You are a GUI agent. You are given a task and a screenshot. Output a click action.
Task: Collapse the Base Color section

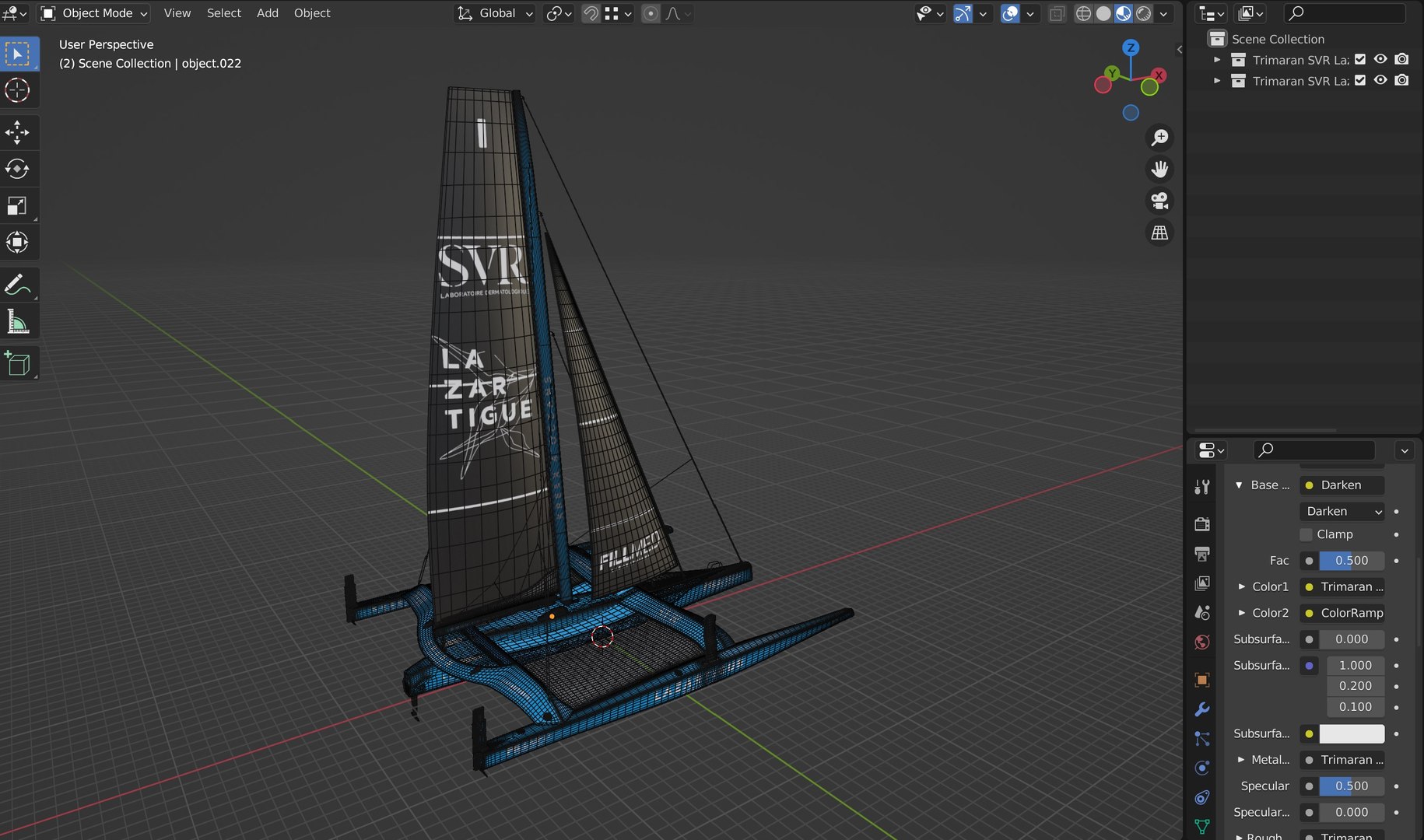pyautogui.click(x=1239, y=485)
